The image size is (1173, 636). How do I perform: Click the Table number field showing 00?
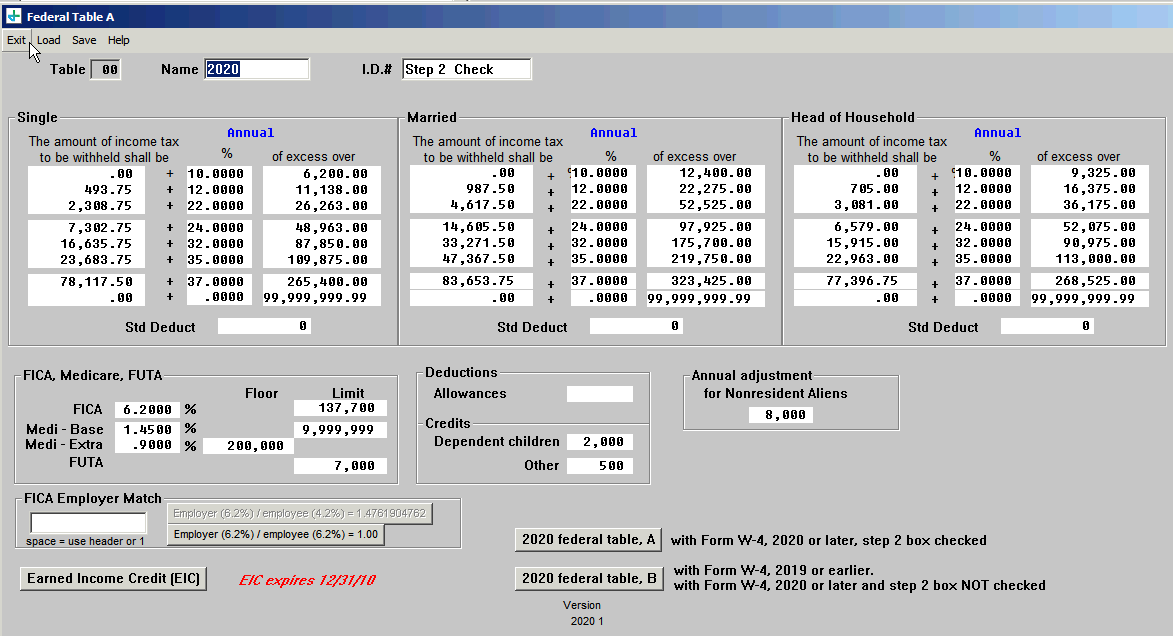pyautogui.click(x=106, y=70)
